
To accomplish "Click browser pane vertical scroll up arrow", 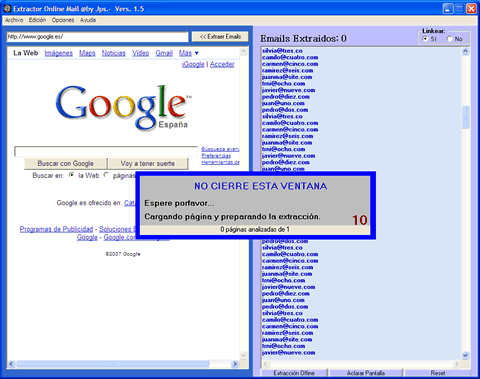I will [x=243, y=52].
